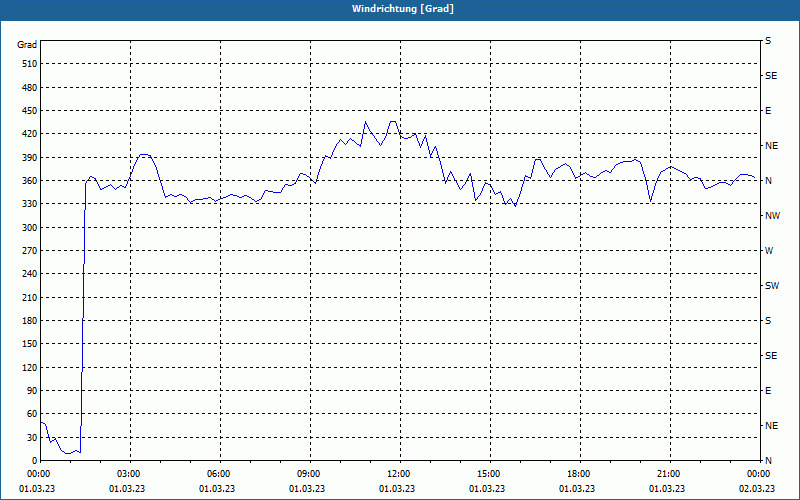800x500 pixels.
Task: Click the 00:00 label above date 02.03.23
Action: click(760, 474)
